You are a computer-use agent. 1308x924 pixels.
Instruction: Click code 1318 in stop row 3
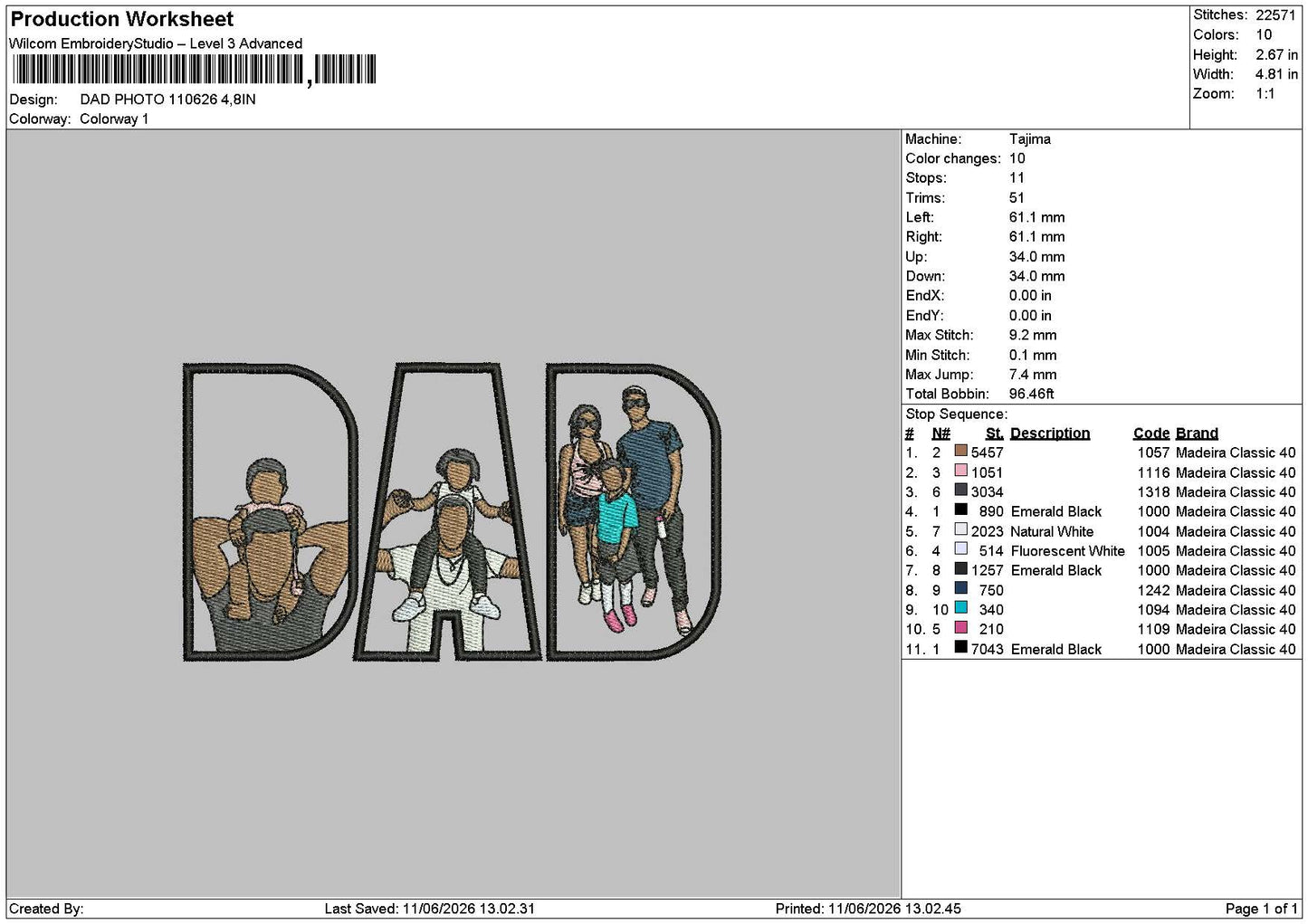tap(1153, 492)
